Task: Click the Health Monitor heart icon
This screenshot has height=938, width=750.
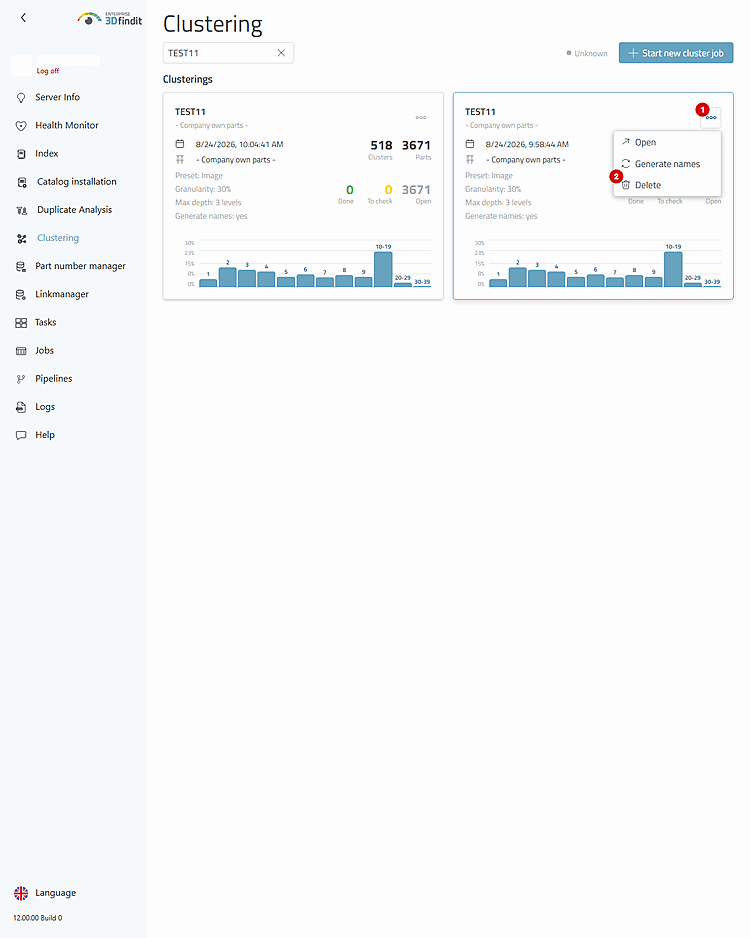Action: (21, 126)
